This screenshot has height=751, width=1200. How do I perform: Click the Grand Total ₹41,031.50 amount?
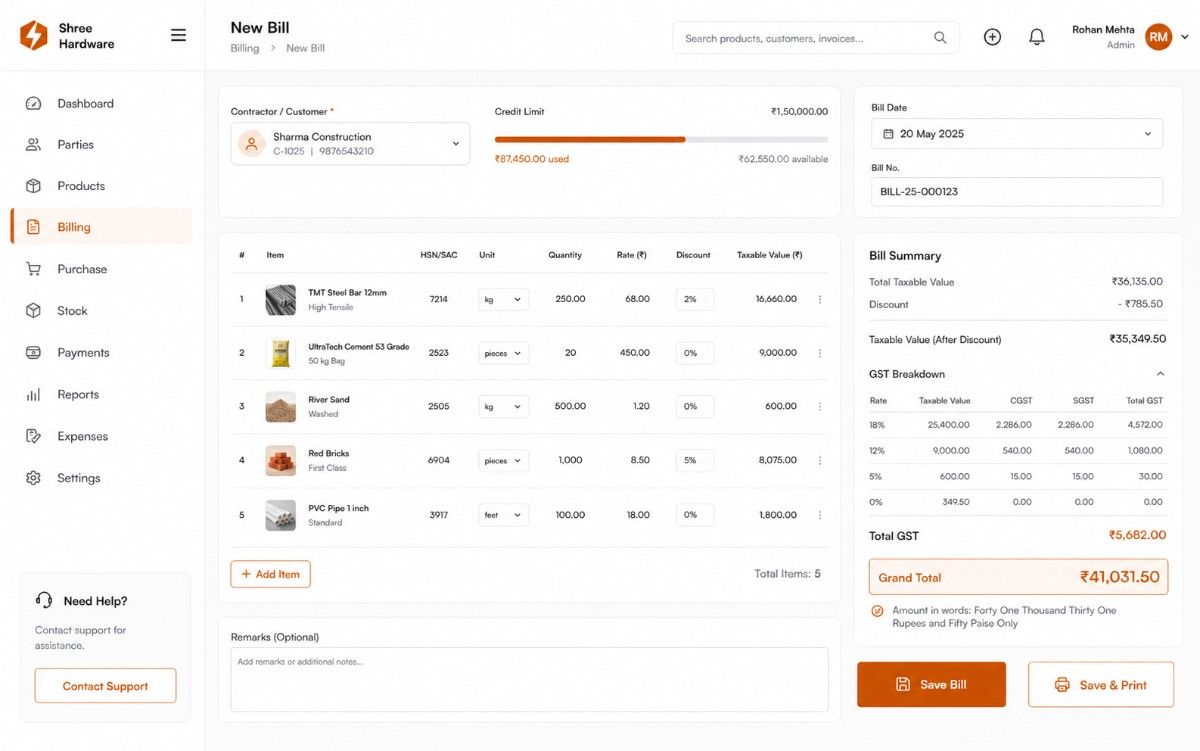pyautogui.click(x=1119, y=577)
